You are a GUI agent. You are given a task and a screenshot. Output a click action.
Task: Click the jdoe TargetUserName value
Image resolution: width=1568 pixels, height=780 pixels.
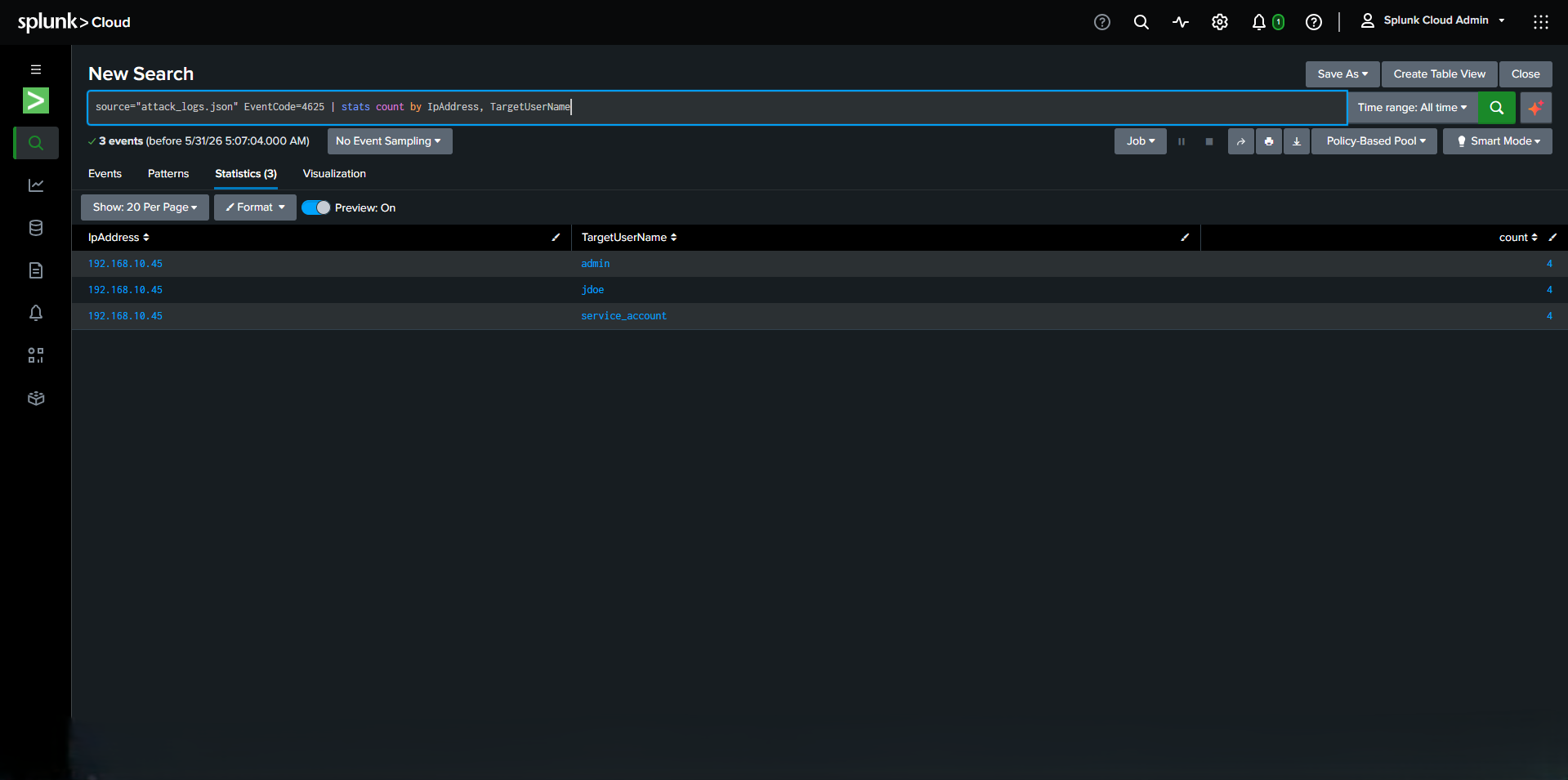point(592,290)
